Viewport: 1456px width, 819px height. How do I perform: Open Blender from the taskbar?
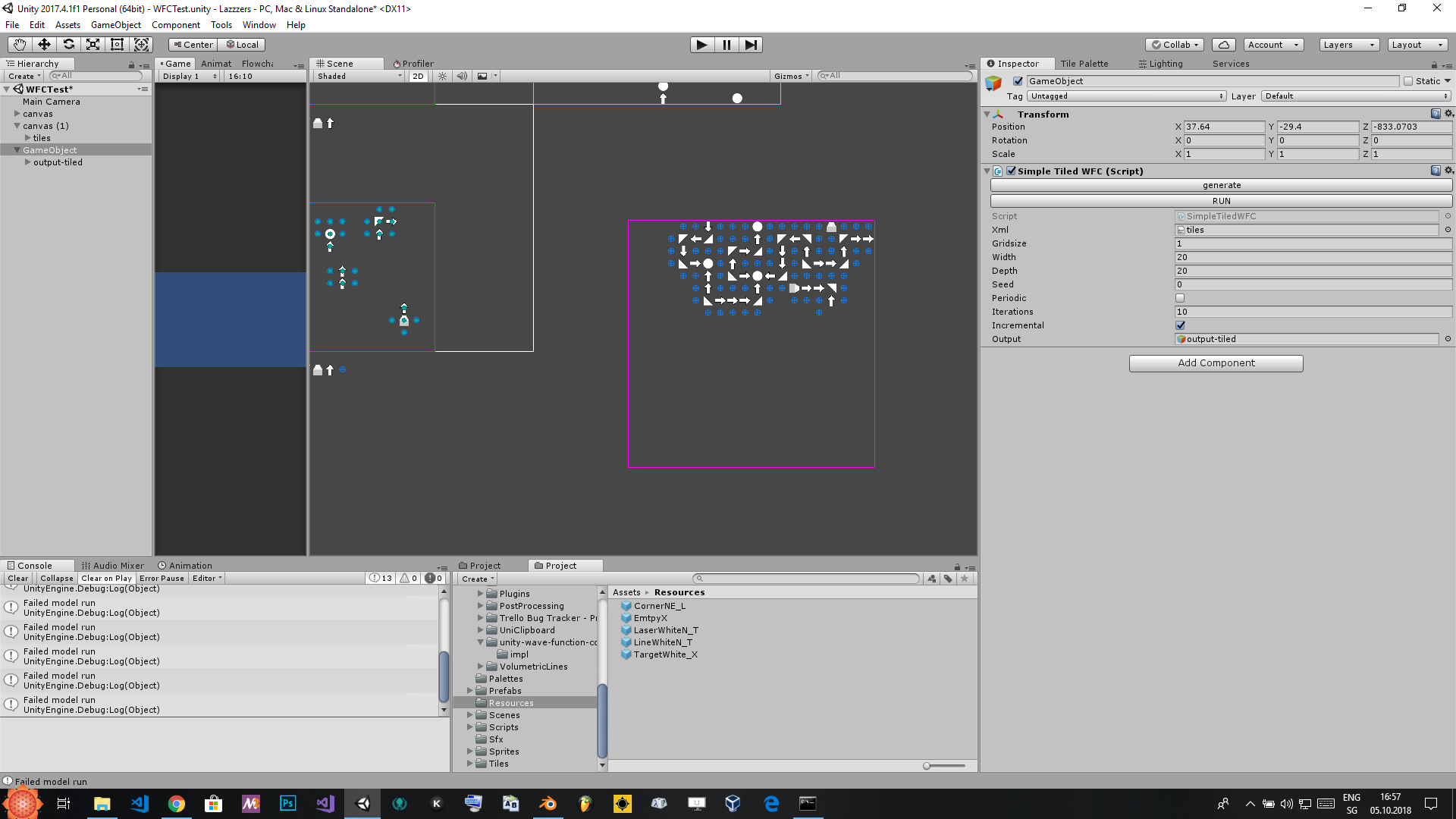point(548,804)
